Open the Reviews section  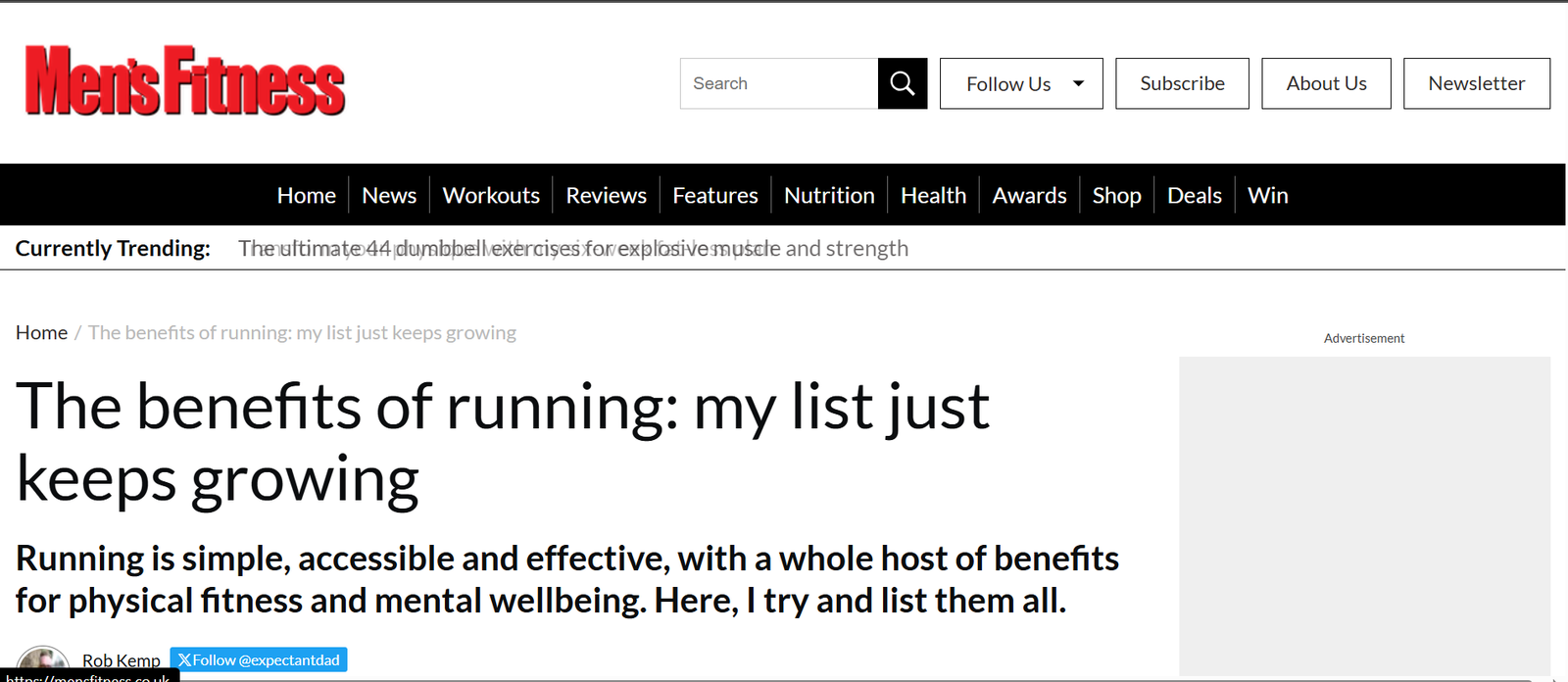point(606,195)
